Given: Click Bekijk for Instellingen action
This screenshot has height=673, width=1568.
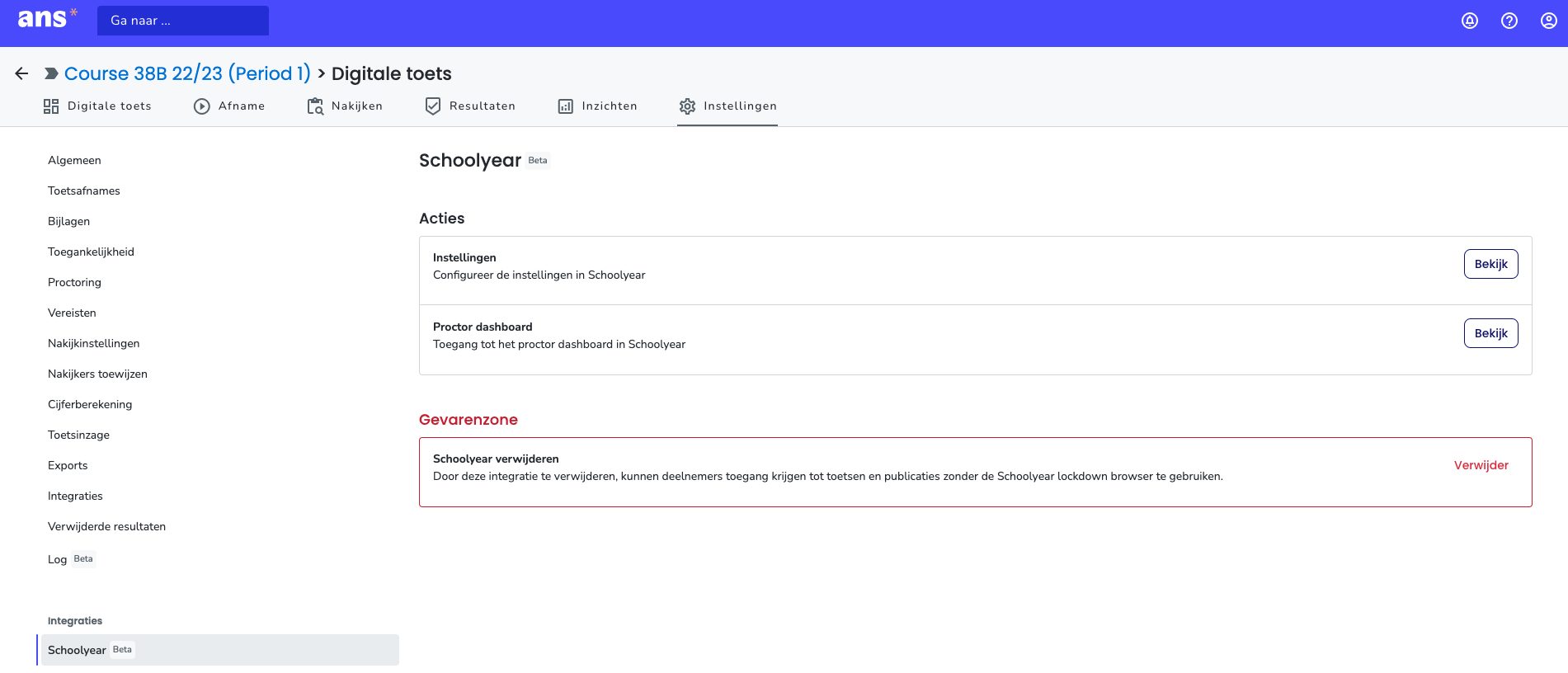Looking at the screenshot, I should tap(1490, 264).
